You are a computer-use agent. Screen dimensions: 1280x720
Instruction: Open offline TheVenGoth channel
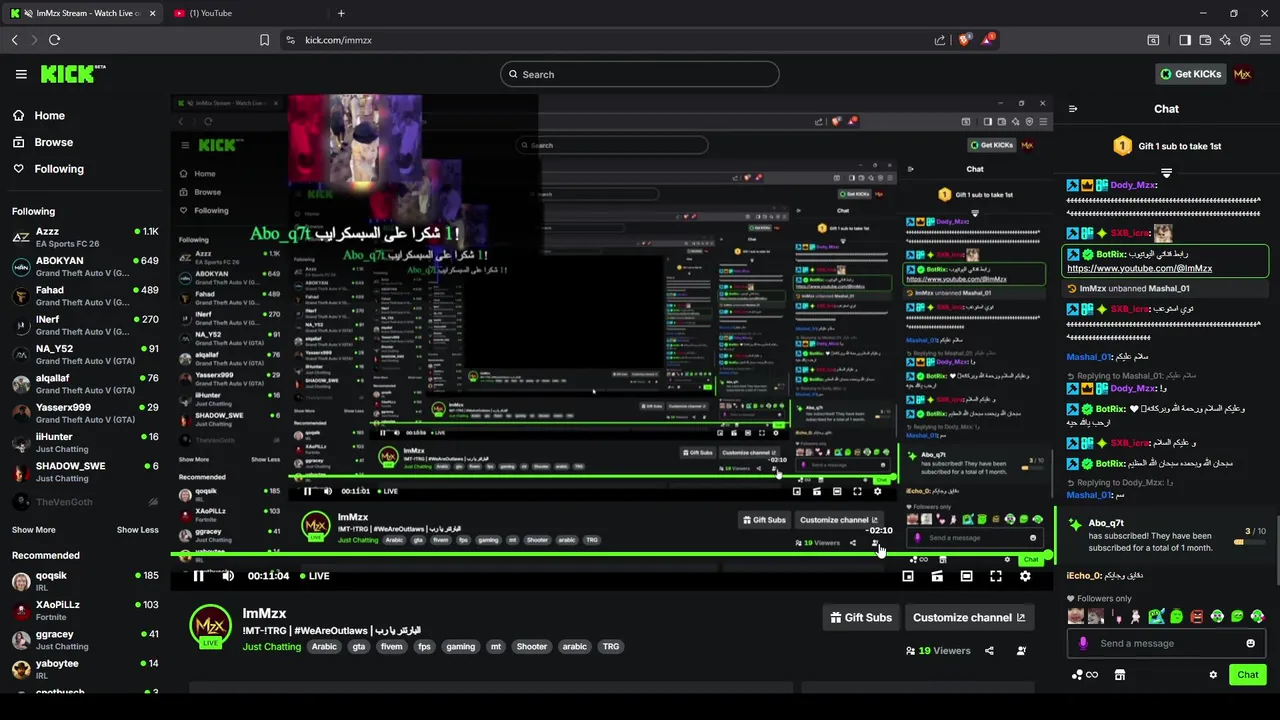pyautogui.click(x=85, y=502)
